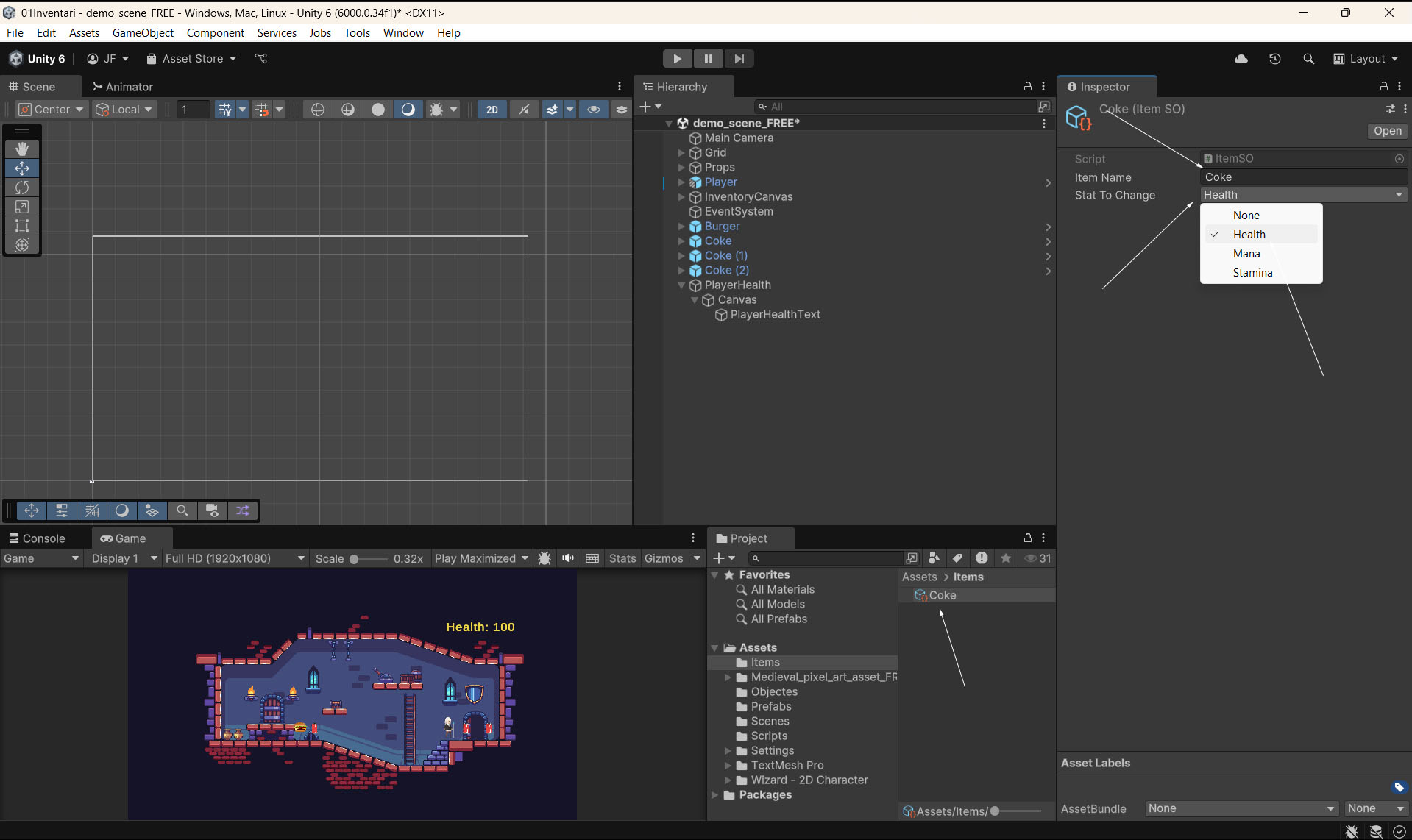Toggle Stats in the Game view
The height and width of the screenshot is (840, 1412).
pyautogui.click(x=622, y=558)
